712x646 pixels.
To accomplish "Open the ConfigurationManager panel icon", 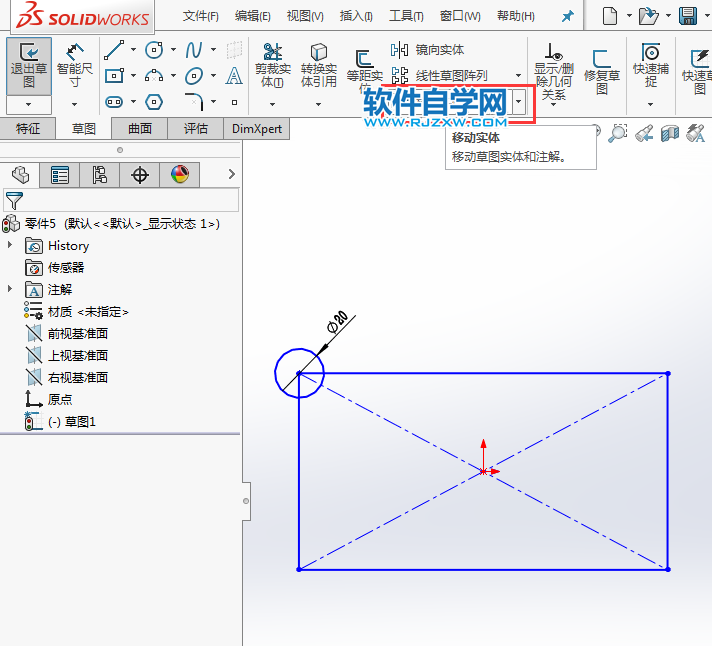I will click(x=99, y=176).
